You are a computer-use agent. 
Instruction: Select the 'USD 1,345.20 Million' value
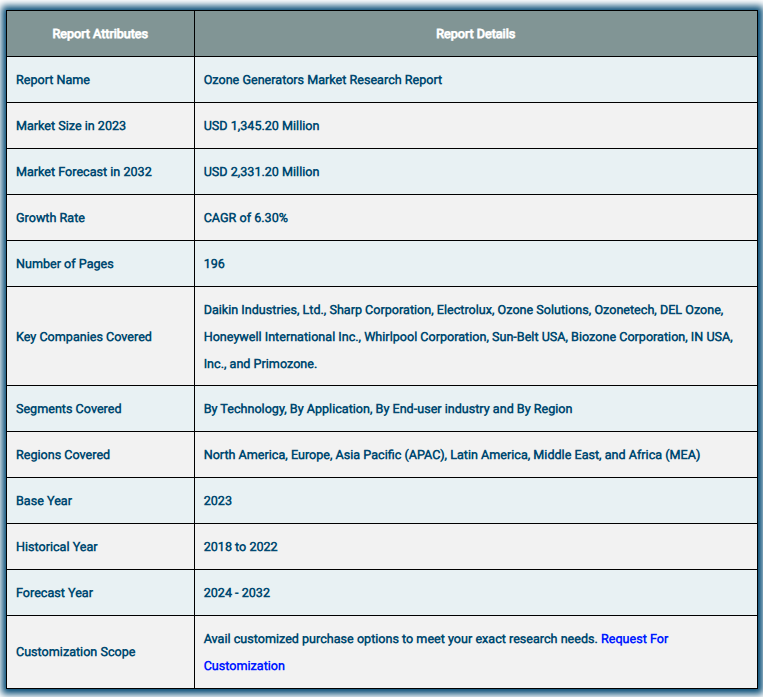tap(261, 126)
